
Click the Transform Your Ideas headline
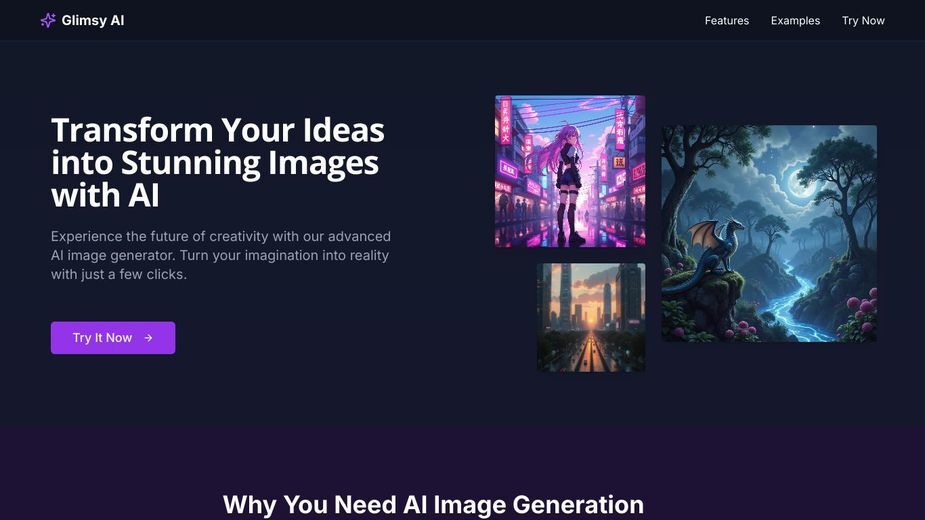(218, 162)
